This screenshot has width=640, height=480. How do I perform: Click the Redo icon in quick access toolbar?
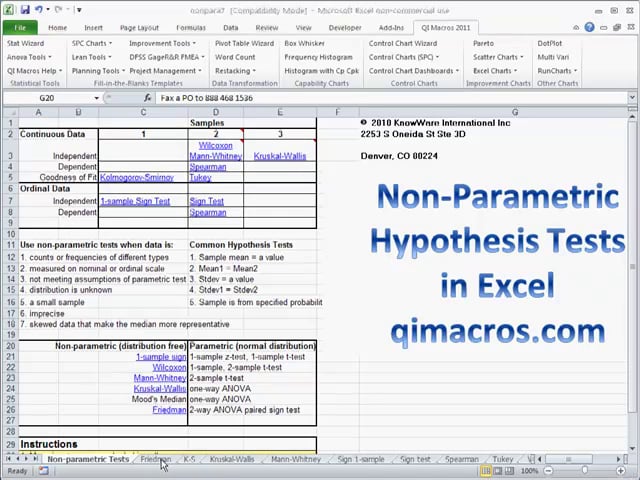click(58, 9)
